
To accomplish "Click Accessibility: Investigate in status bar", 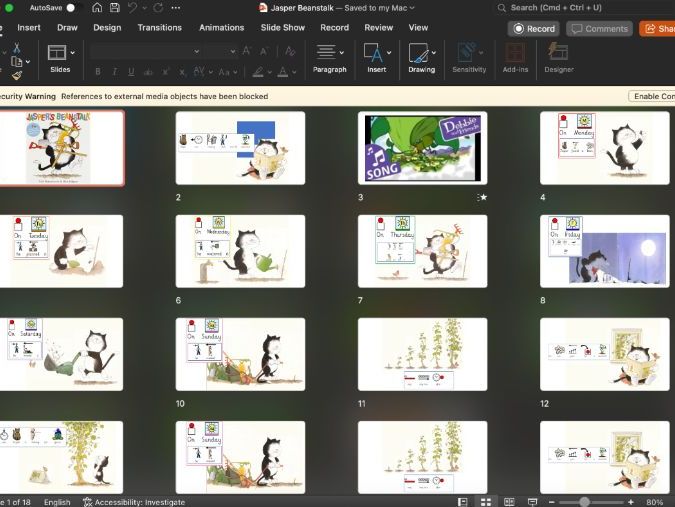I will 134,502.
